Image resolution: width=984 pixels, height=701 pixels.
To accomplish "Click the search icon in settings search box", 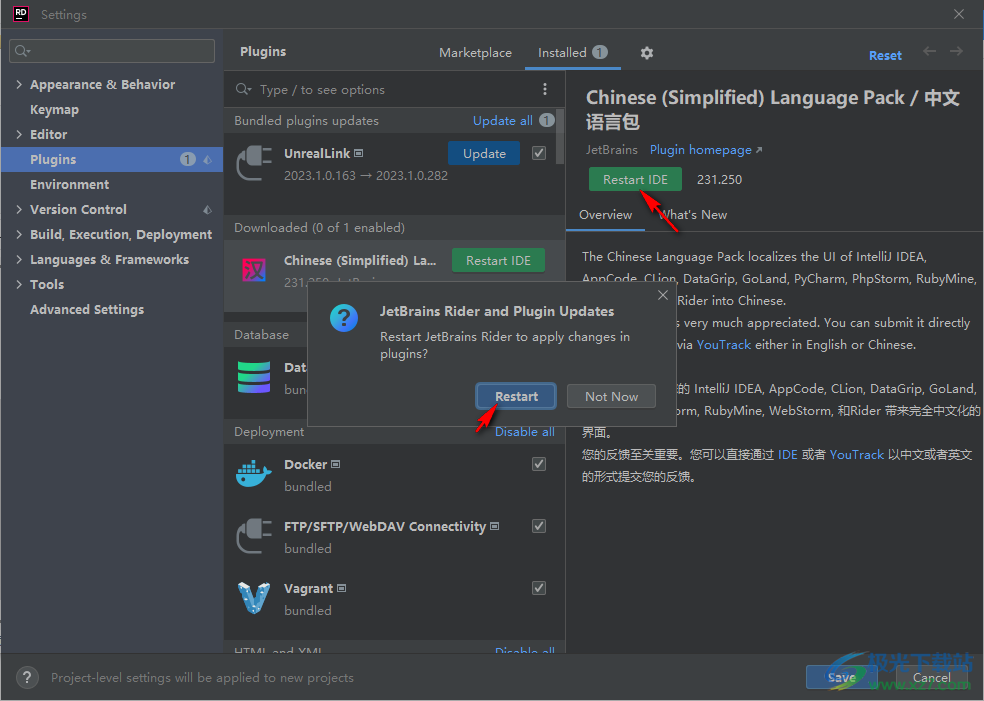I will tap(22, 51).
